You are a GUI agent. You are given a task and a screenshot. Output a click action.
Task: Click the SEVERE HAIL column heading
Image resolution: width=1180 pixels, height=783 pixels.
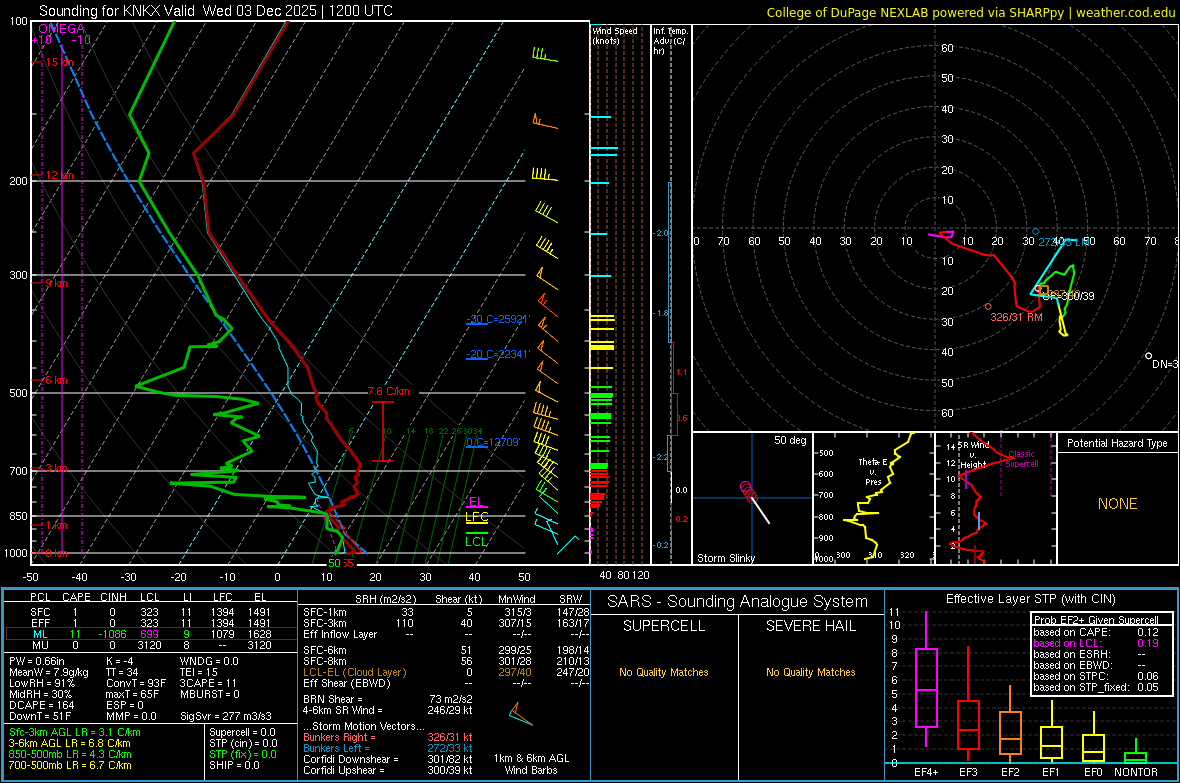810,626
